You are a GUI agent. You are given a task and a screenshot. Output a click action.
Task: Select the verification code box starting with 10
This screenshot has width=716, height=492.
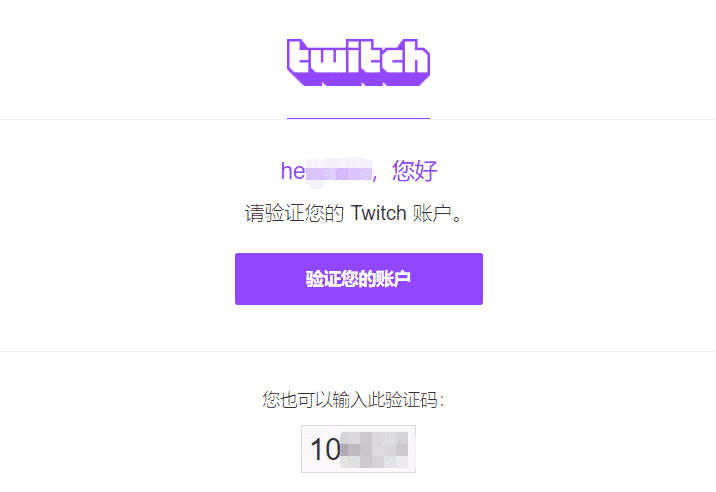click(x=358, y=449)
